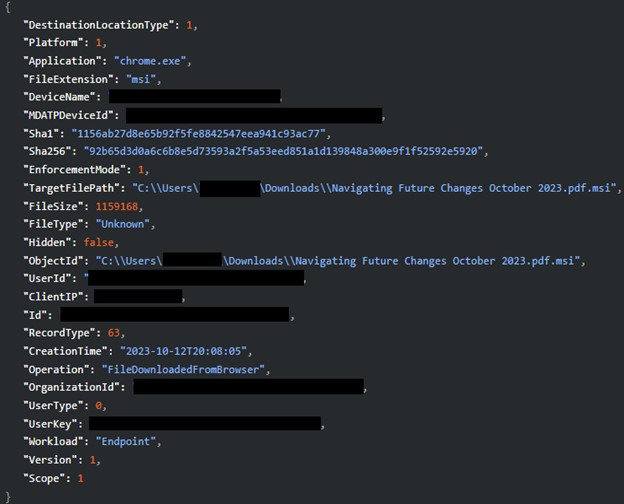This screenshot has height=504, width=624.
Task: Select the FileSize number 1159168
Action: point(125,206)
